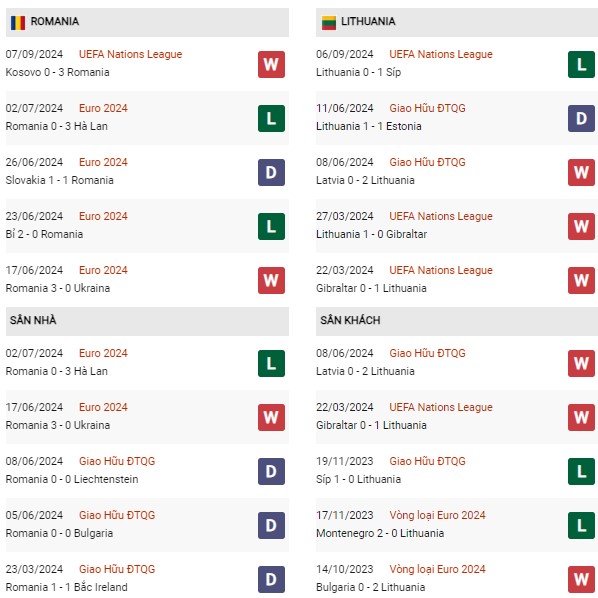Click the D badge for Lithuania 1-1 Estonia
This screenshot has width=598, height=598.
click(x=581, y=119)
